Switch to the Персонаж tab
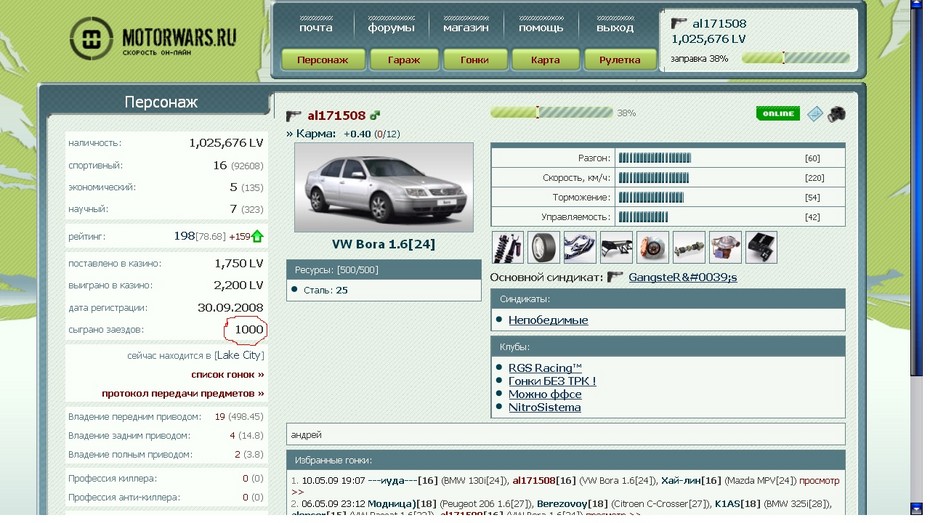 pyautogui.click(x=323, y=60)
